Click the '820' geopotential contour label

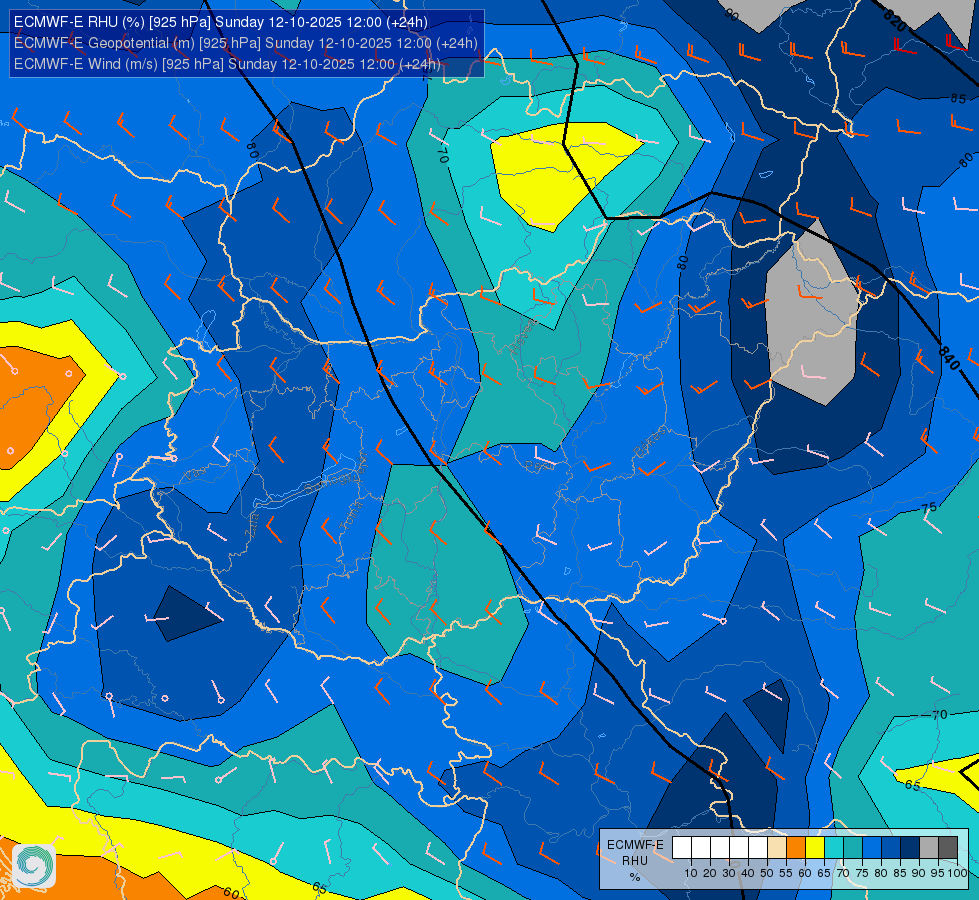[x=895, y=21]
